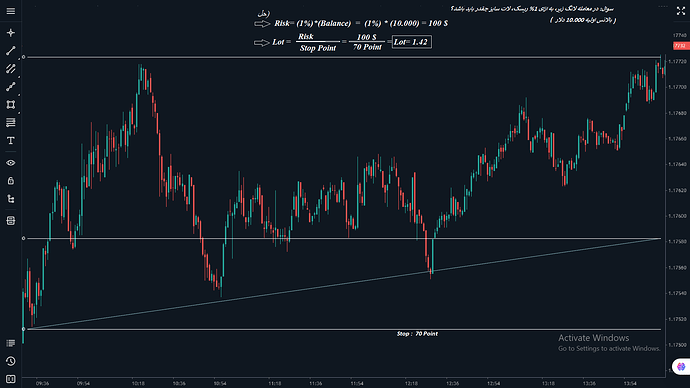Screen dimensions: 690x388
Task: Select the Text annotation tool
Action: tap(11, 140)
